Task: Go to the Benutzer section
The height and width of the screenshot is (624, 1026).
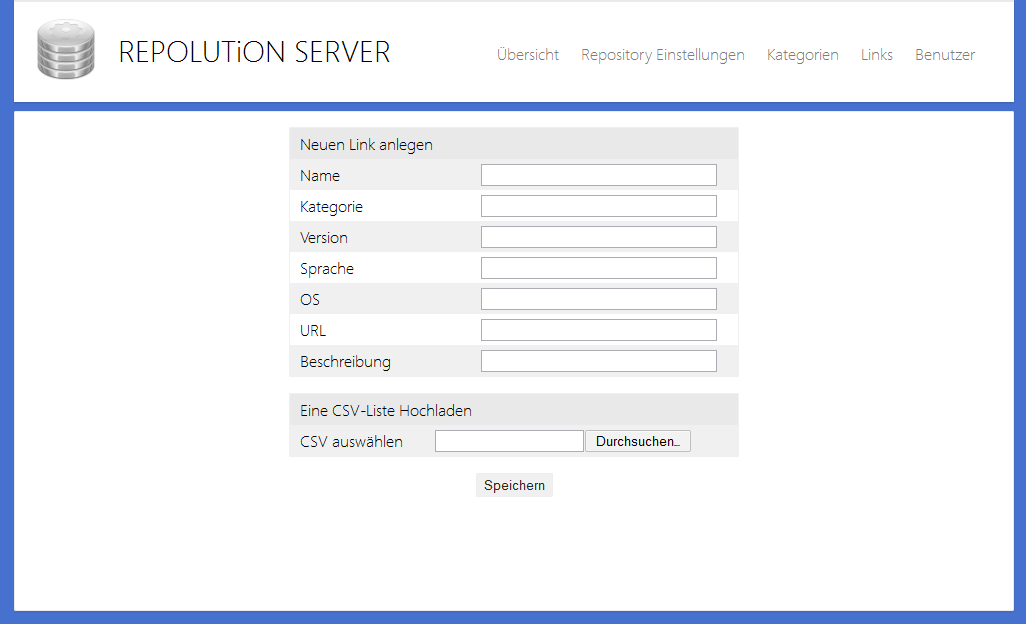Action: [944, 55]
